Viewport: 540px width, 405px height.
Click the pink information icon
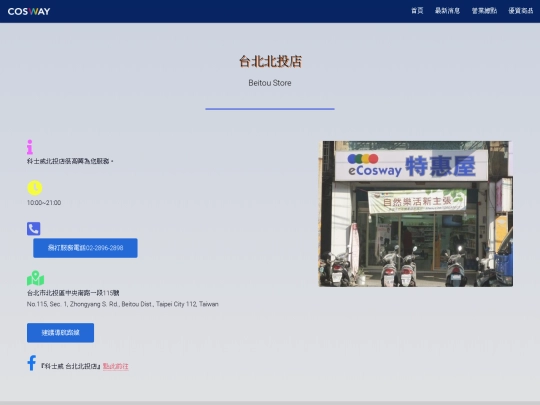(30, 147)
